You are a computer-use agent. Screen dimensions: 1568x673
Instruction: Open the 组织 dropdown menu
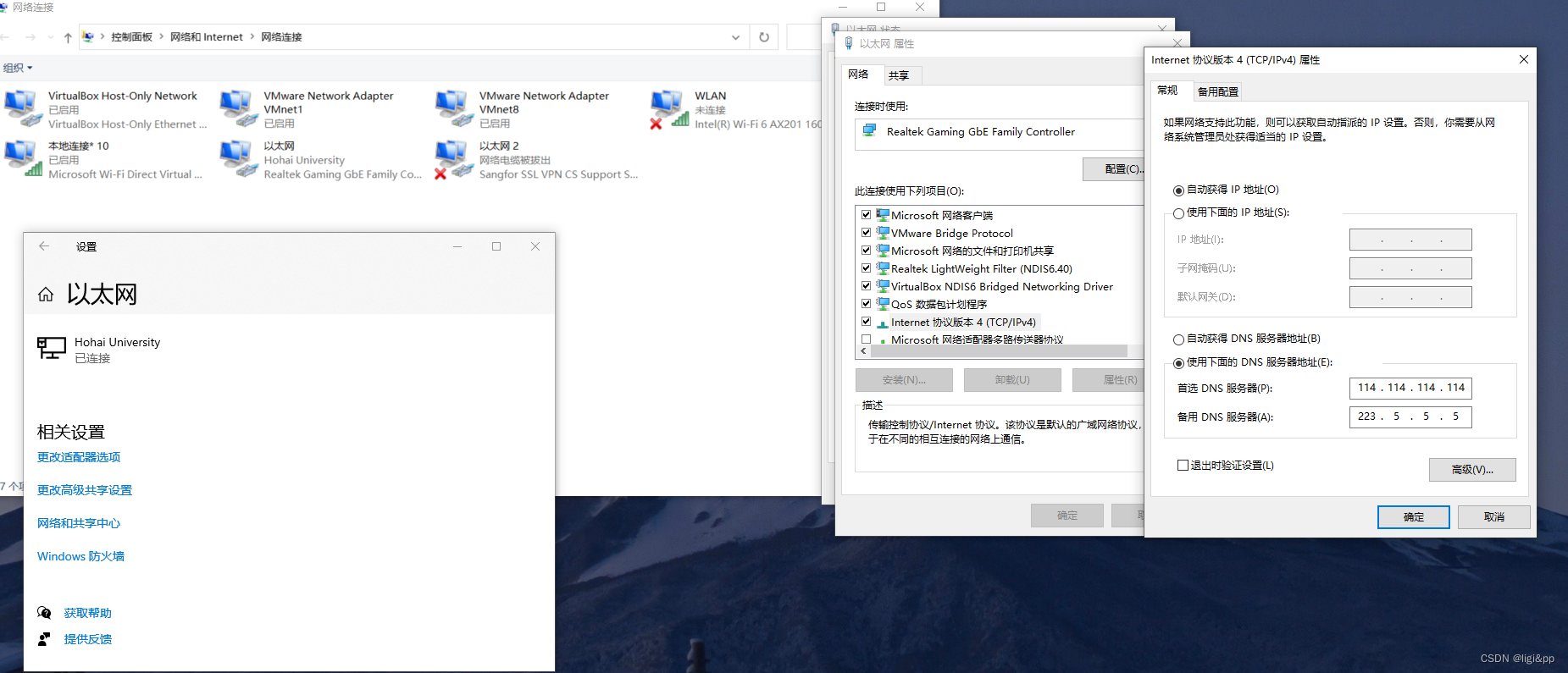18,68
